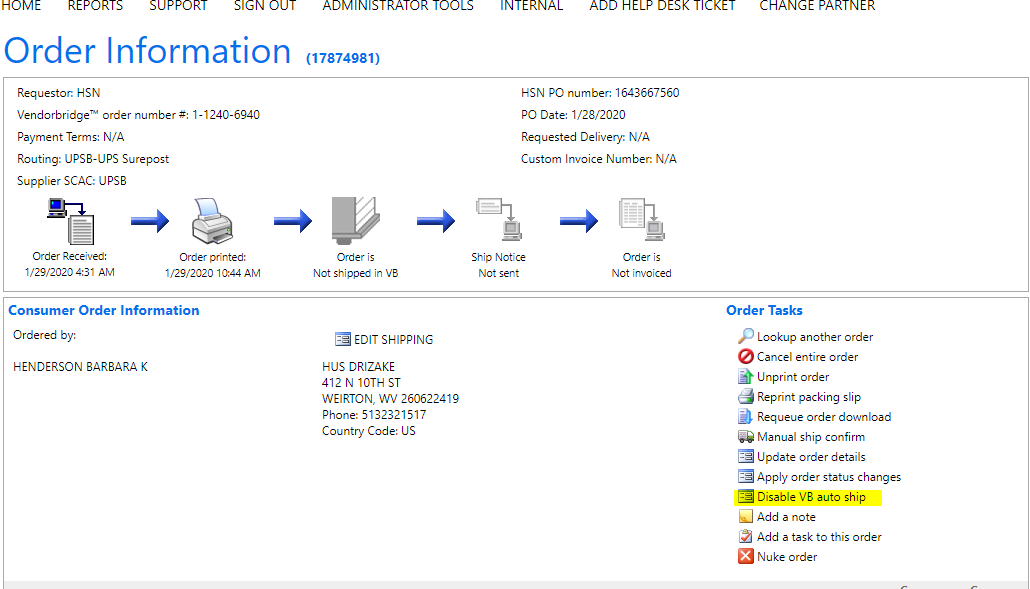The width and height of the screenshot is (1030, 589).
Task: Click the HUS DRIZAKE recipient name
Action: point(358,366)
